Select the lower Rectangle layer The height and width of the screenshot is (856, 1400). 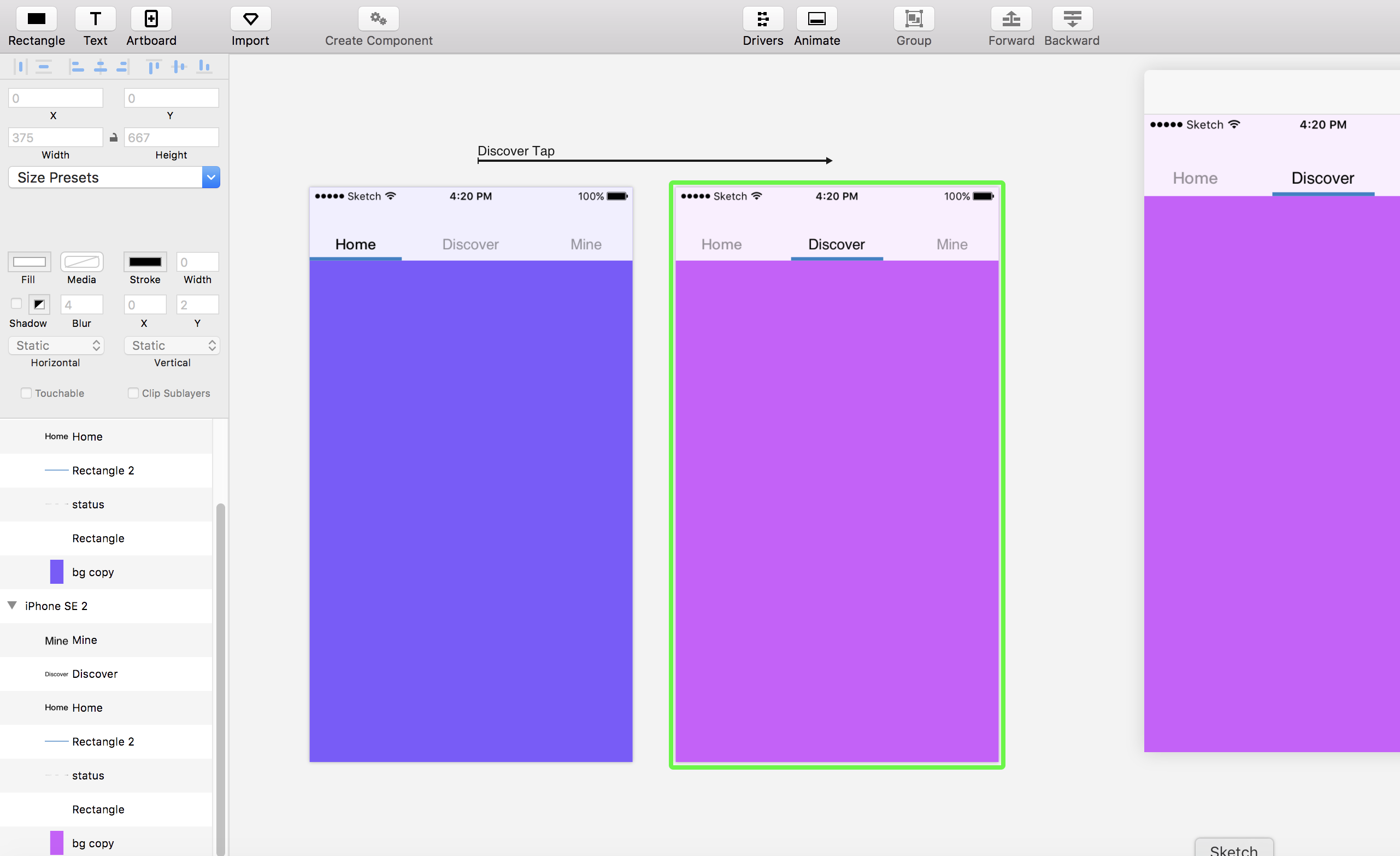106,810
